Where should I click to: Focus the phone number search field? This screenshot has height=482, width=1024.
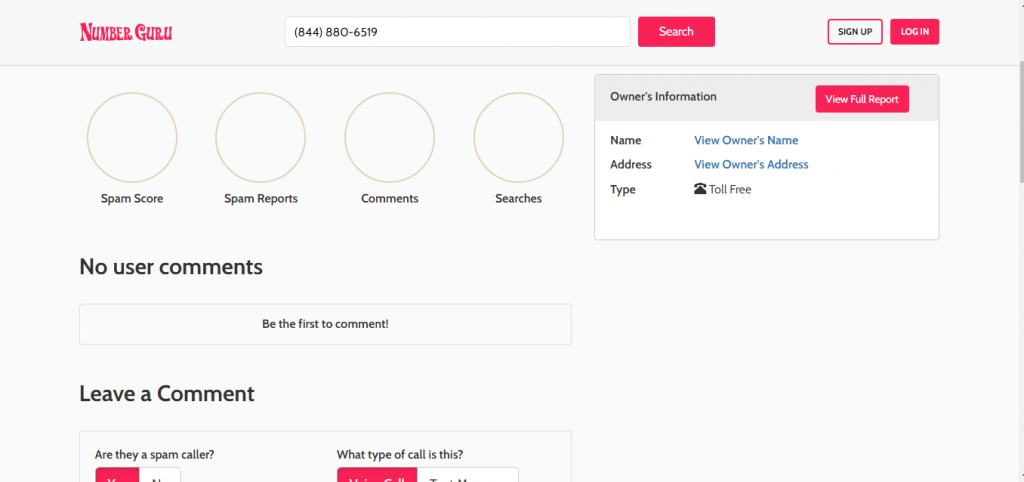coord(457,32)
